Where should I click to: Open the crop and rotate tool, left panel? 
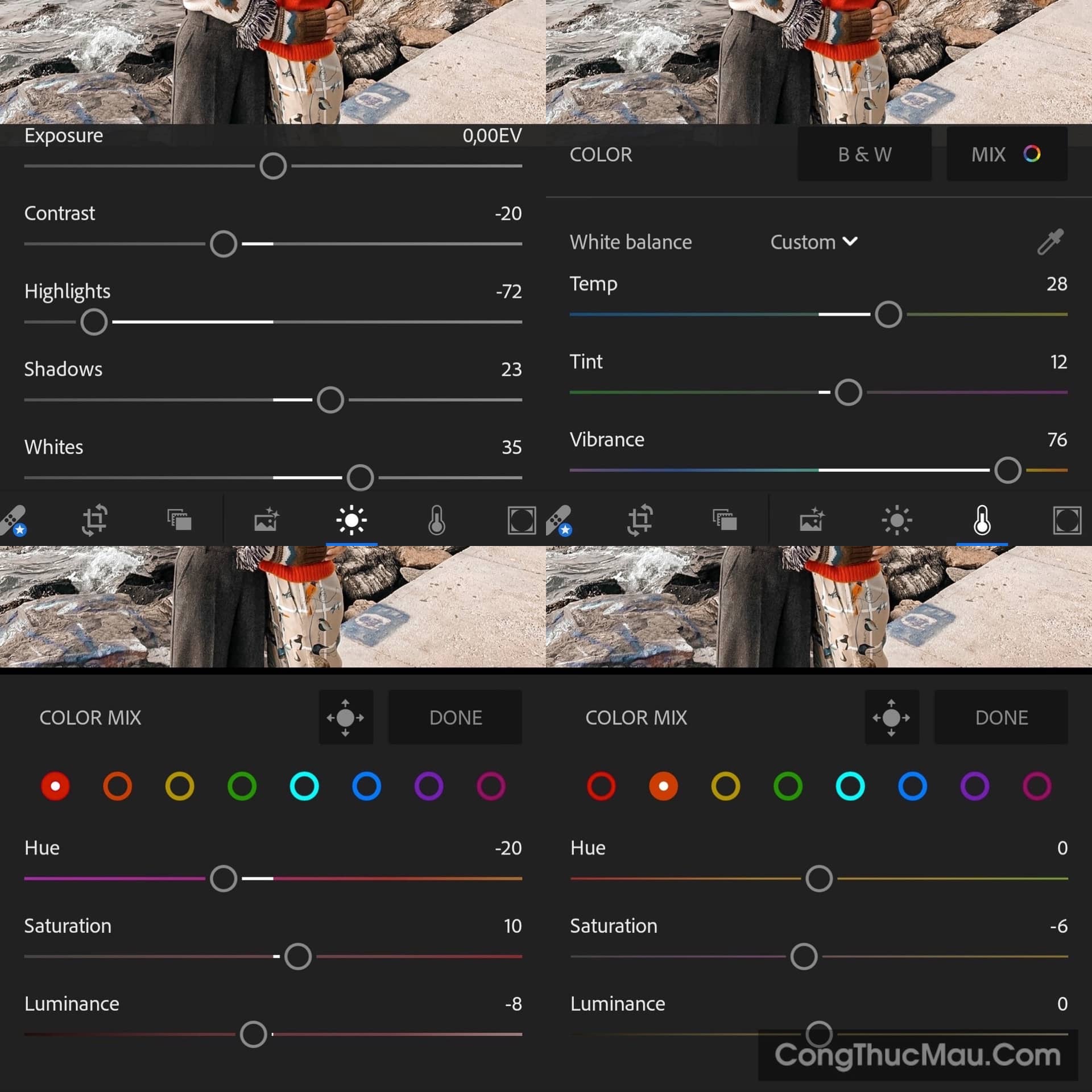tap(95, 520)
